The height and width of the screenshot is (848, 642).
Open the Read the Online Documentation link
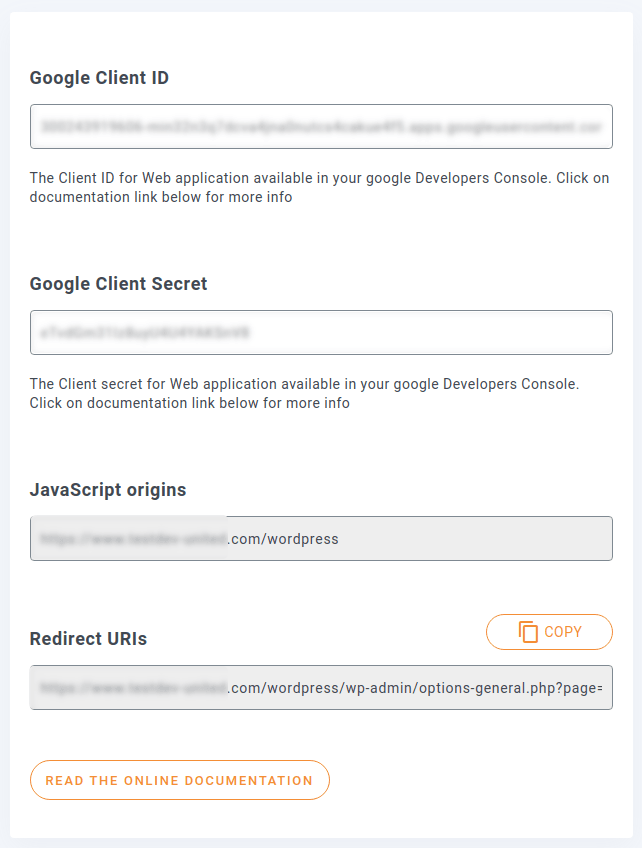(x=180, y=780)
